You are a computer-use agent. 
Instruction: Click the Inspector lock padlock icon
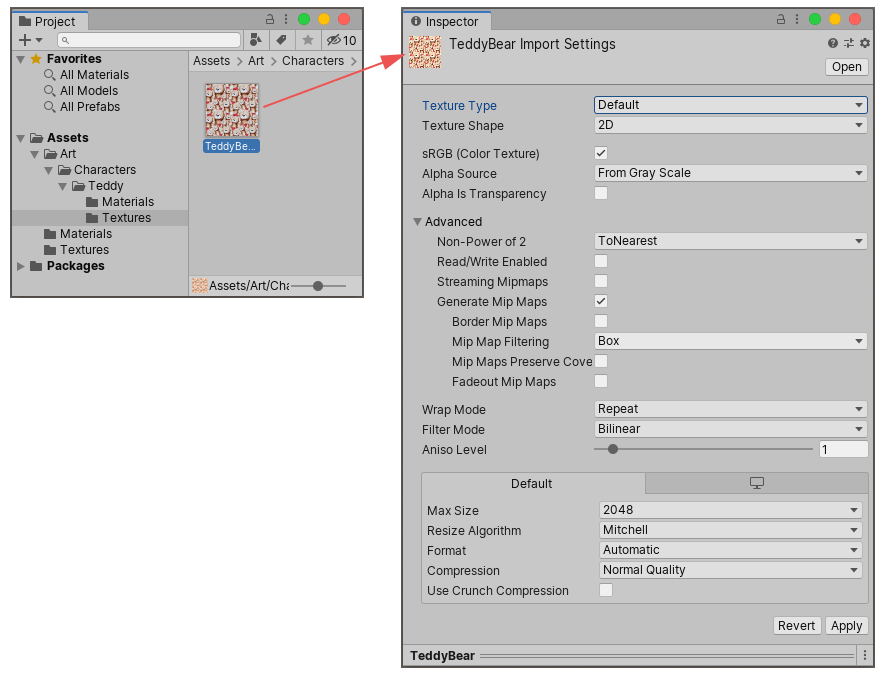780,19
